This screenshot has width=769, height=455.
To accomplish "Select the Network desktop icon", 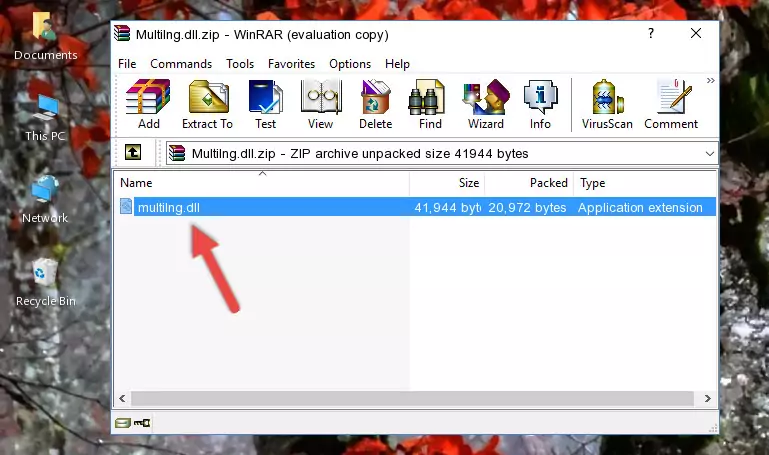I will pyautogui.click(x=45, y=200).
